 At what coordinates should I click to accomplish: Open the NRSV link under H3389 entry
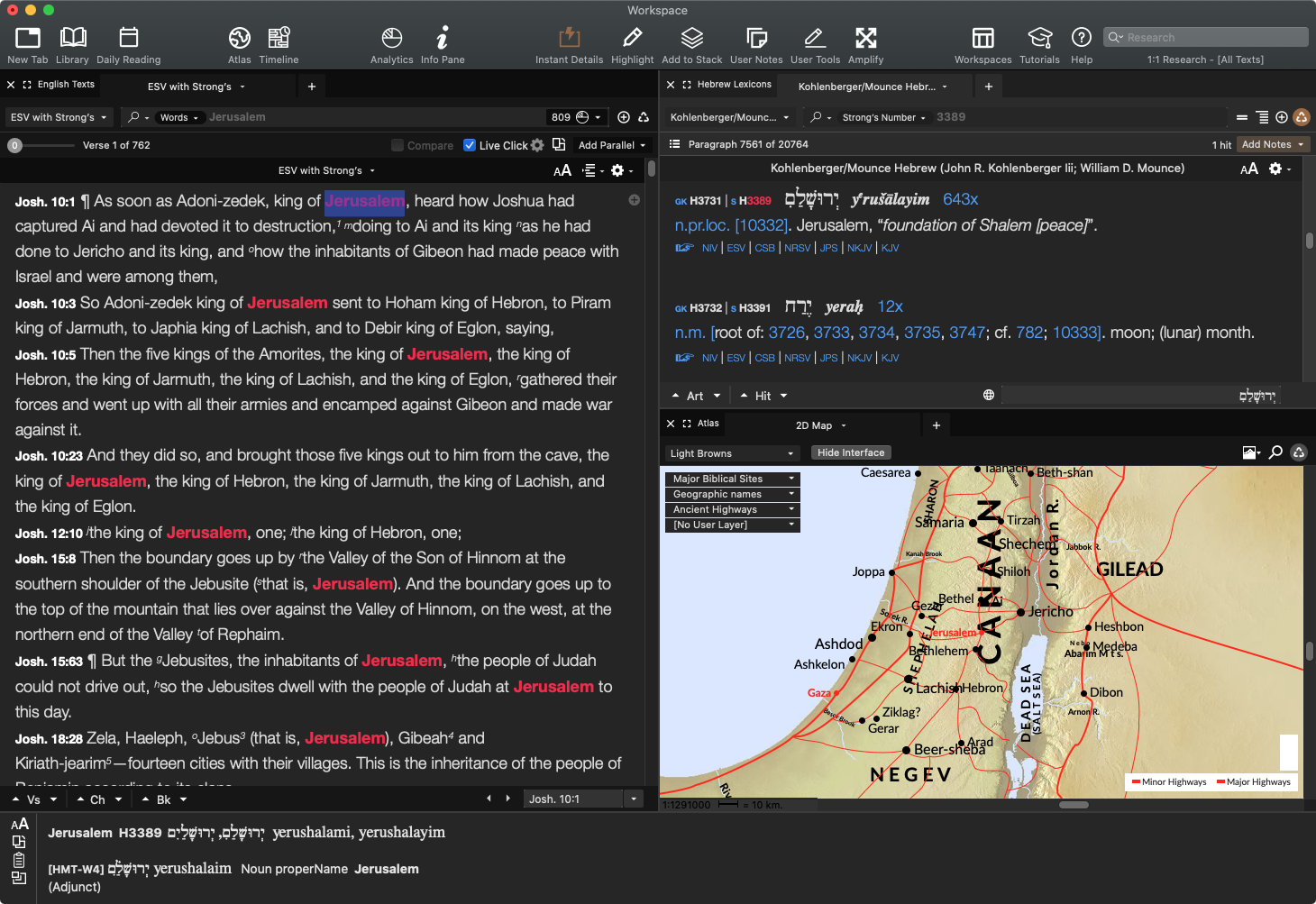(797, 248)
